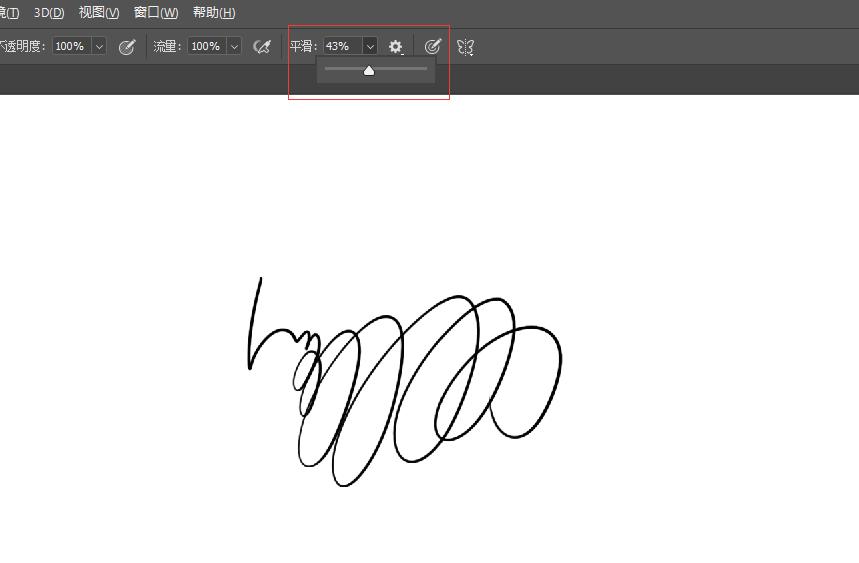Expand the 流量 flow dropdown arrow
This screenshot has height=563, width=859.
pos(234,46)
